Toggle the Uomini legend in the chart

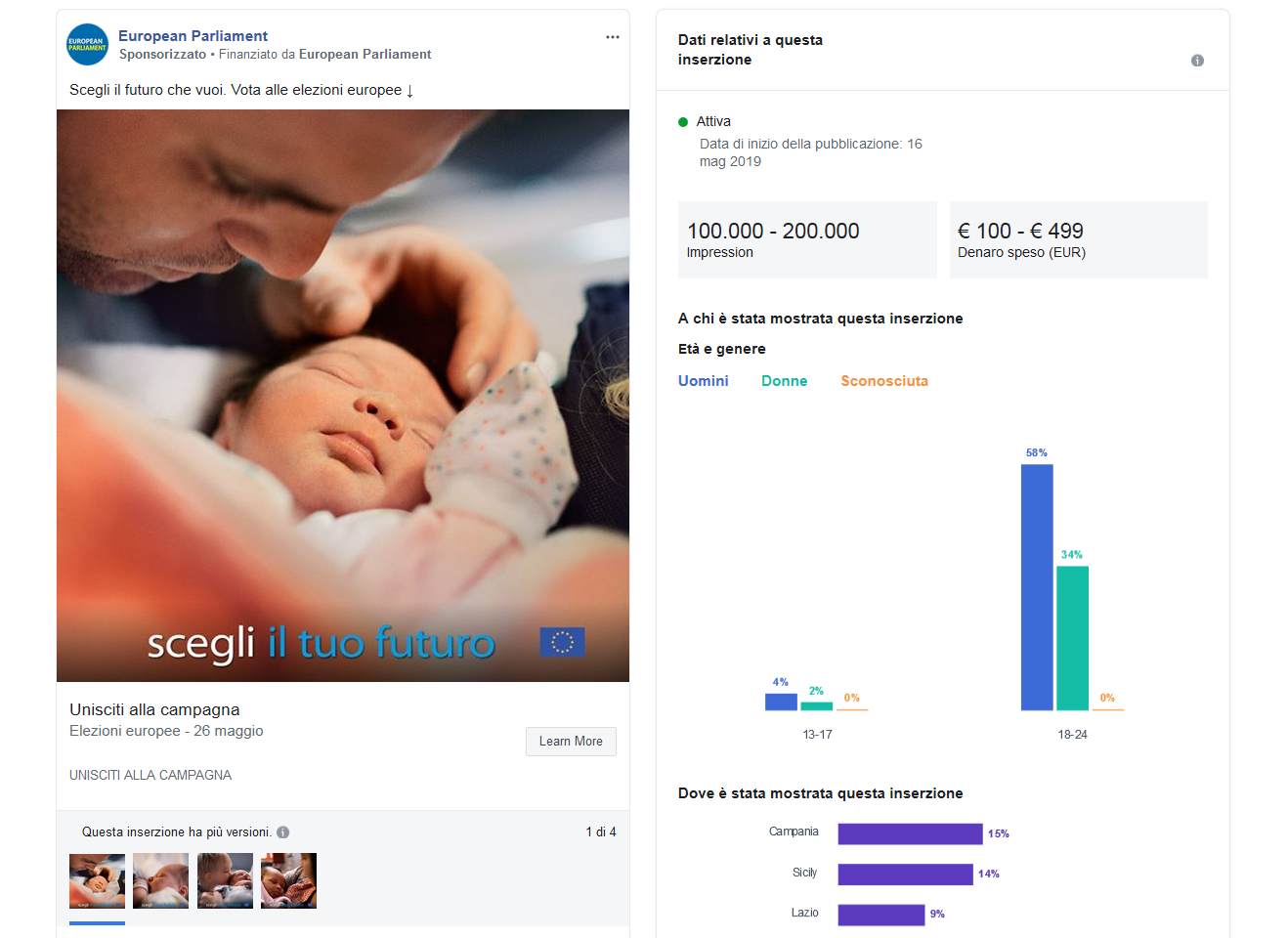click(704, 381)
